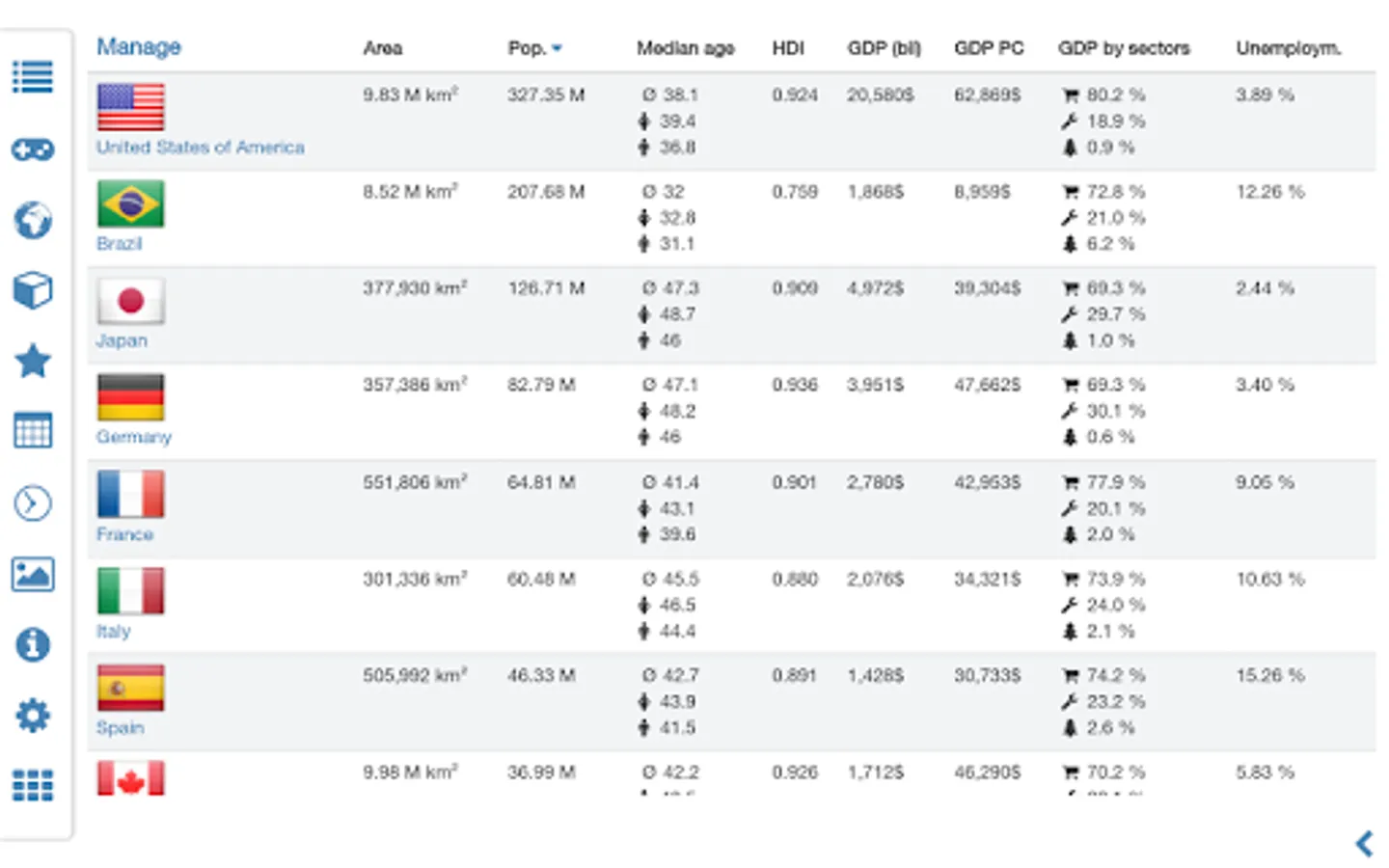Open the Brazil country link
Image resolution: width=1389 pixels, height=868 pixels.
tap(119, 244)
